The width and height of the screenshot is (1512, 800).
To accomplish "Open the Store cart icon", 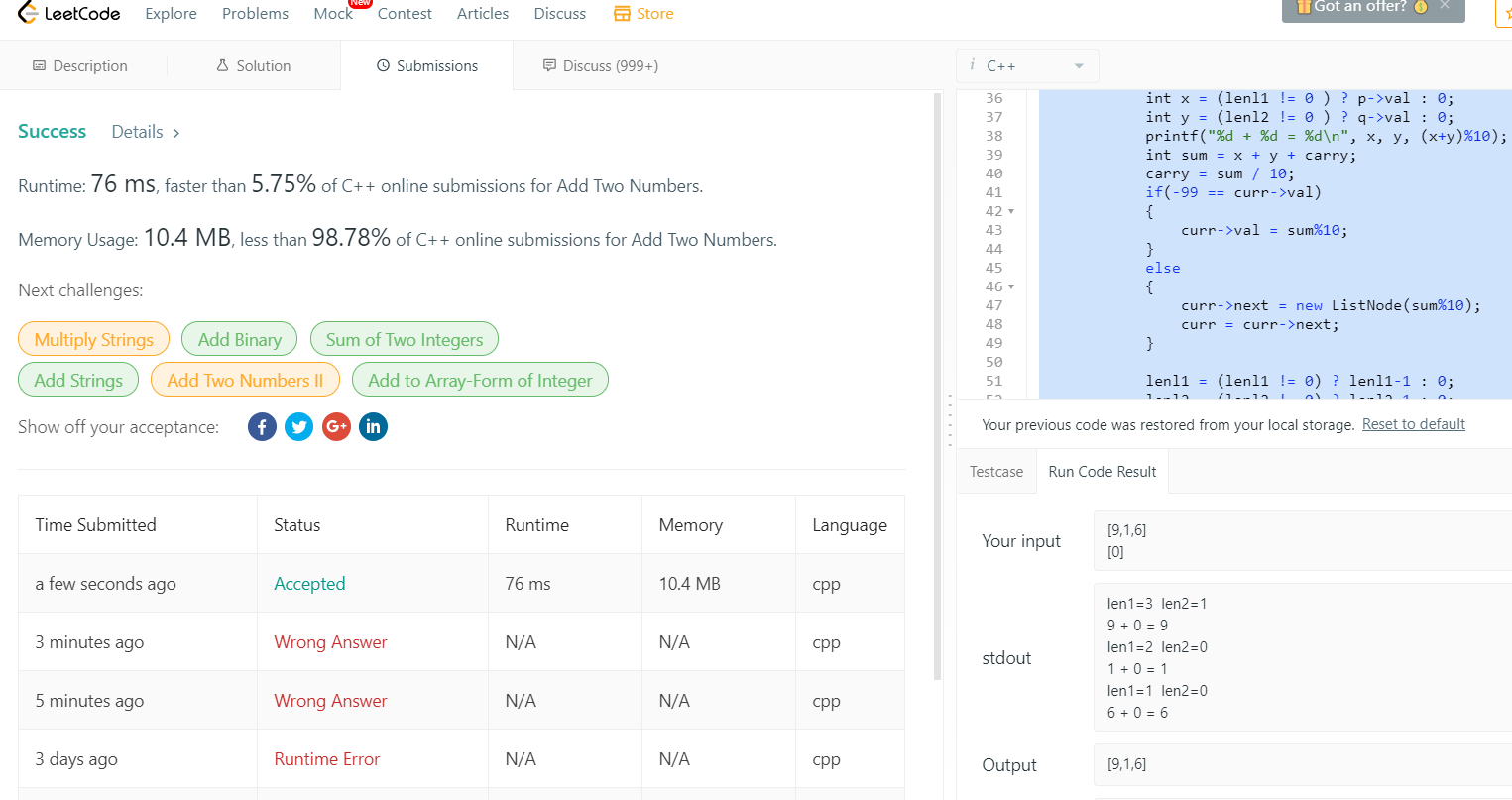I will point(622,14).
